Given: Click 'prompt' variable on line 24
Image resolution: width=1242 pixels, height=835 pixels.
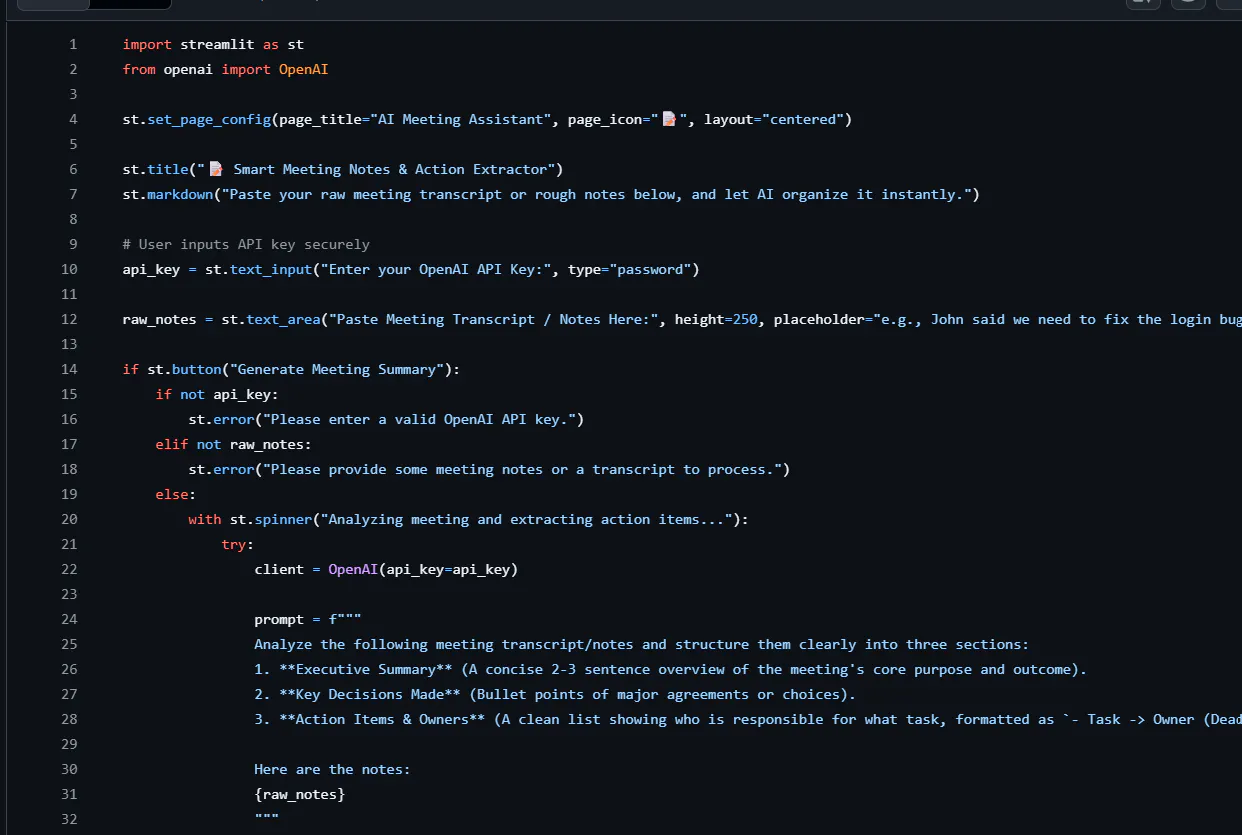Looking at the screenshot, I should pyautogui.click(x=279, y=619).
